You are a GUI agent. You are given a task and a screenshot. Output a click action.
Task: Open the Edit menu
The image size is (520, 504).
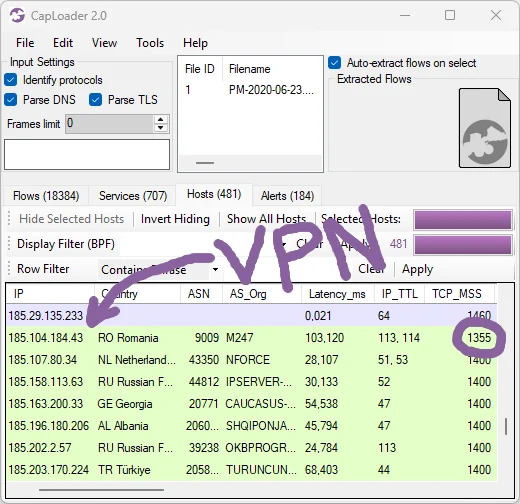(x=63, y=43)
